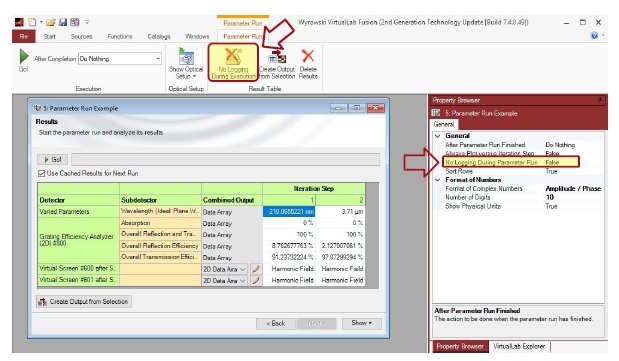Select the 210.0686221 nm wavelength cell
Screen dimensions: 619x361
point(289,212)
